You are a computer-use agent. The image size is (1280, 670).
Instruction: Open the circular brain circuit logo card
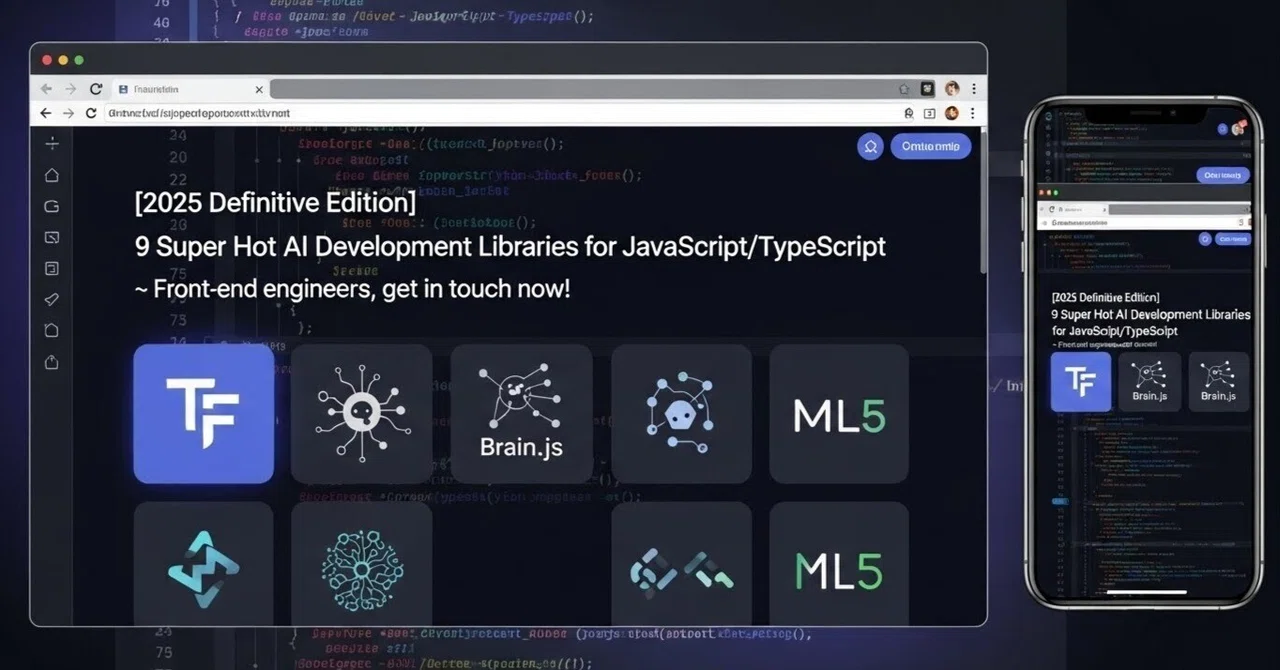tap(362, 564)
